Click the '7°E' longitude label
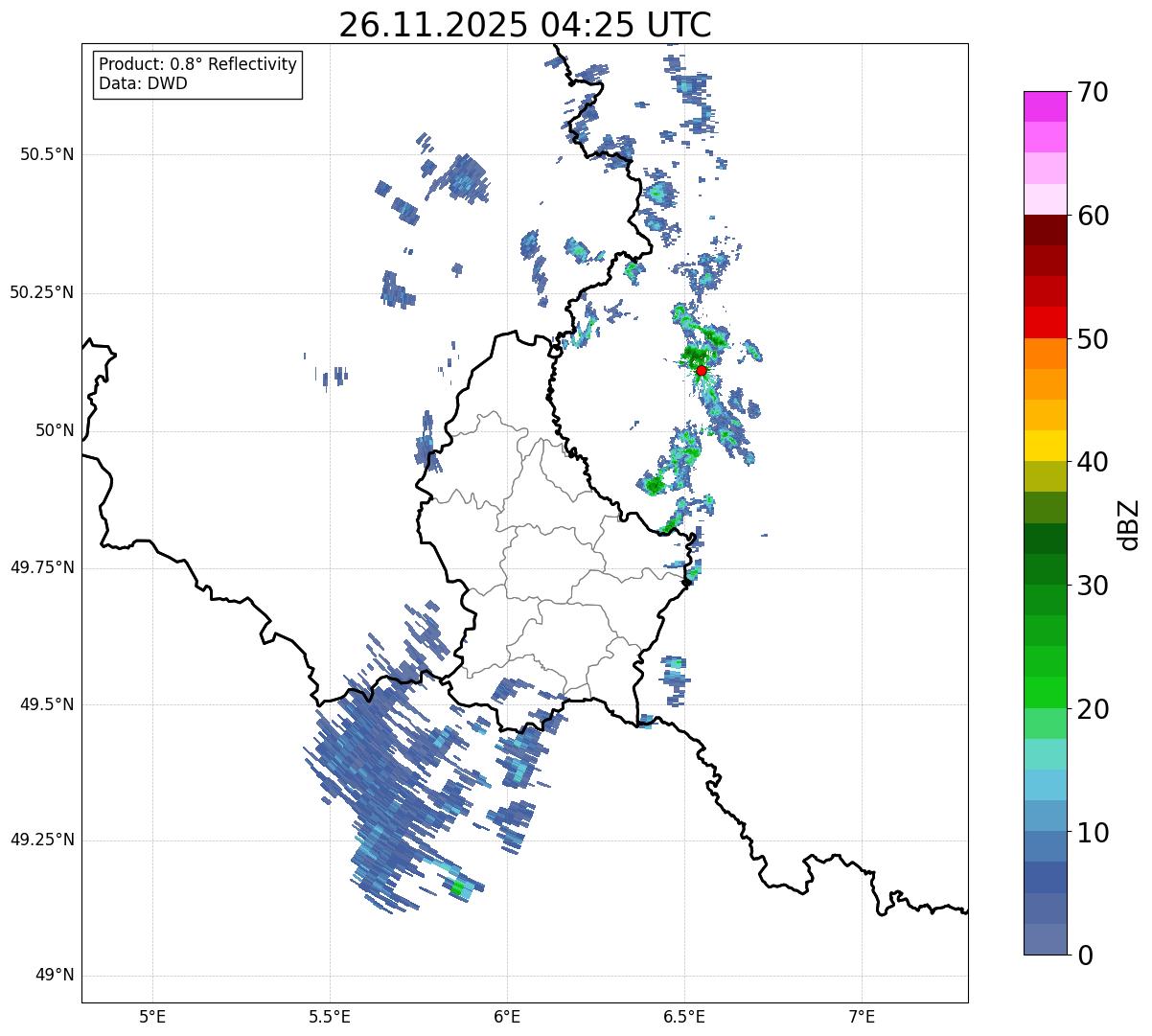 862,1016
